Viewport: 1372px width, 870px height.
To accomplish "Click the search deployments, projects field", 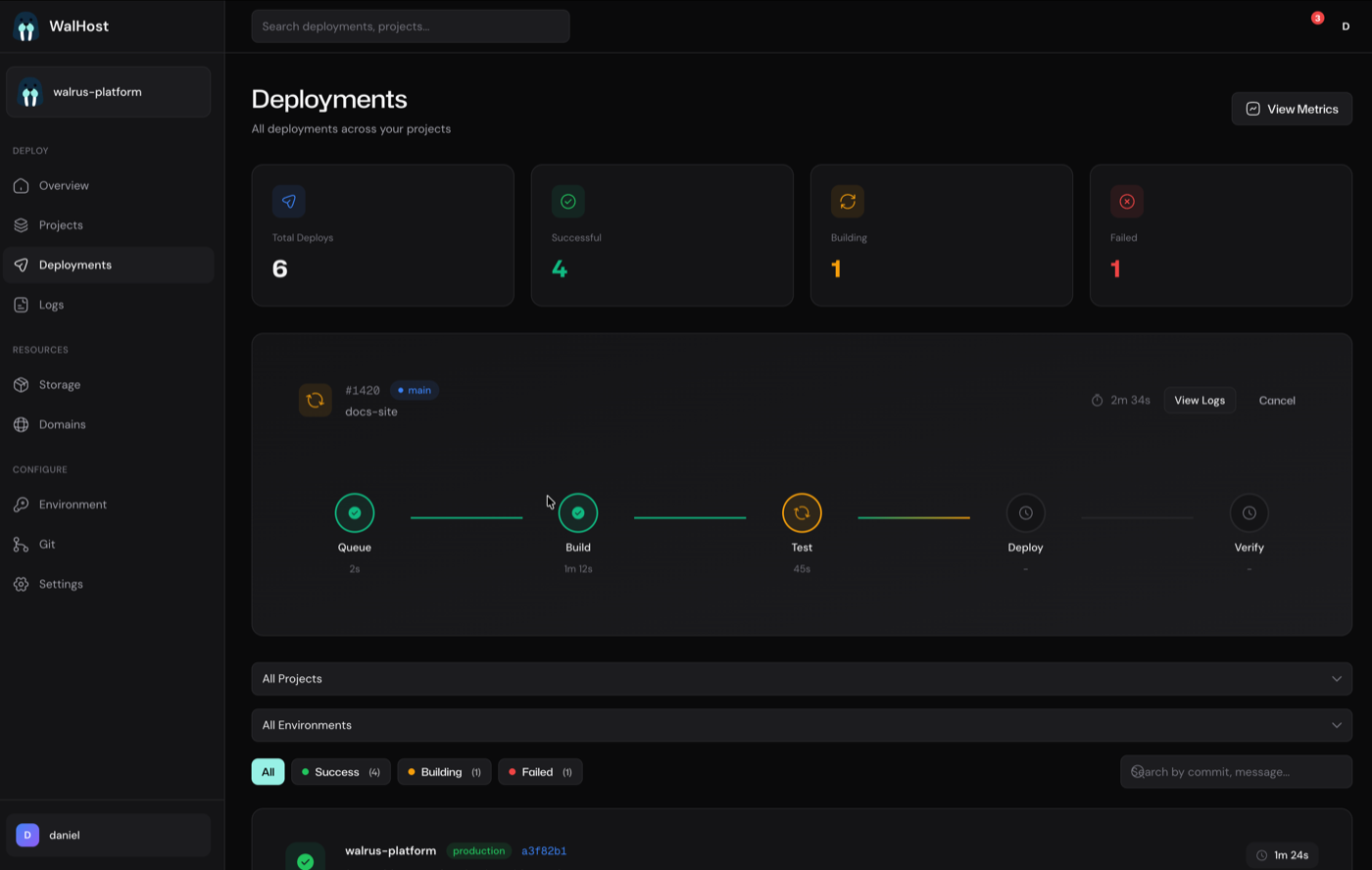I will tap(411, 26).
